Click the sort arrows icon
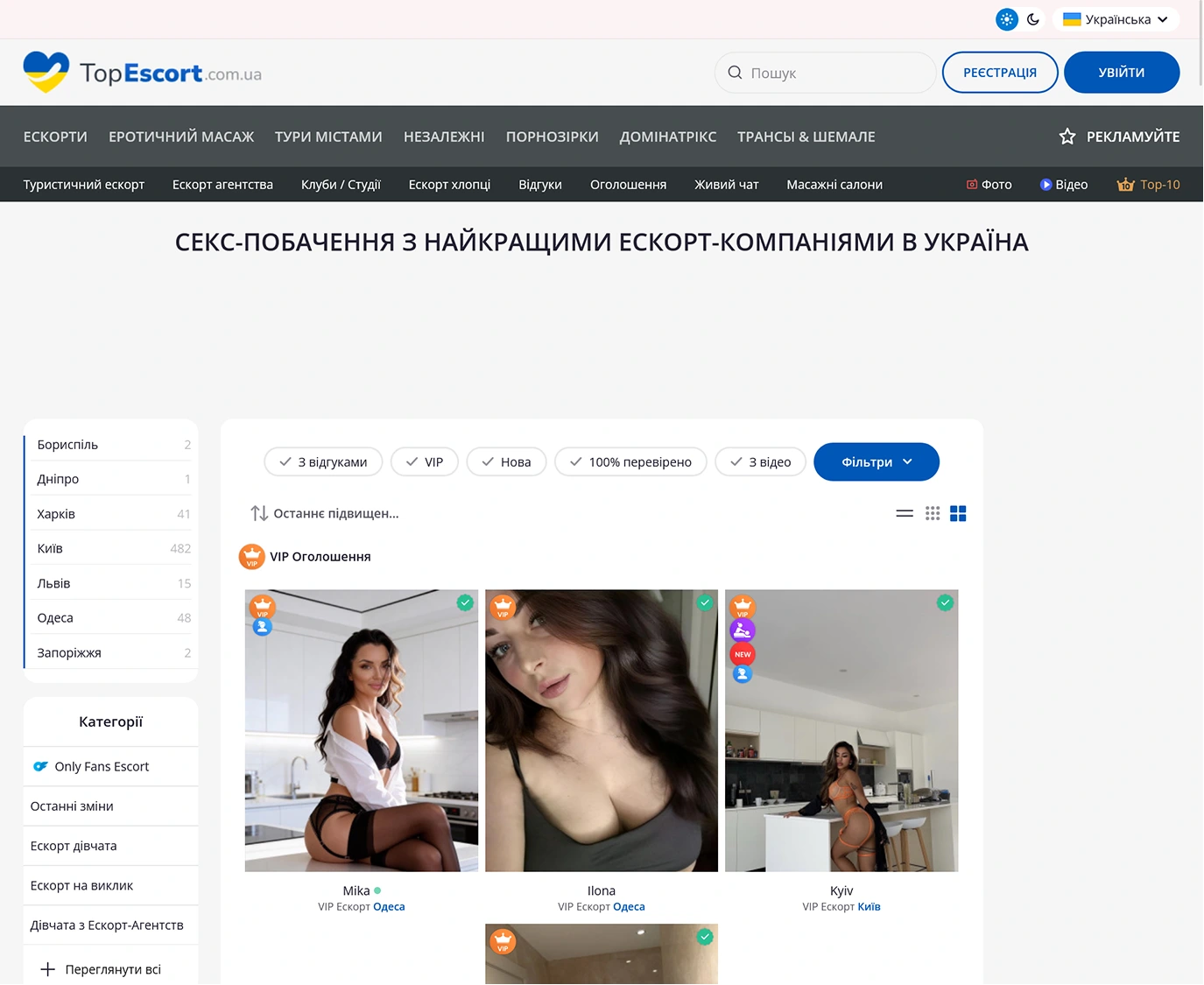 point(259,513)
